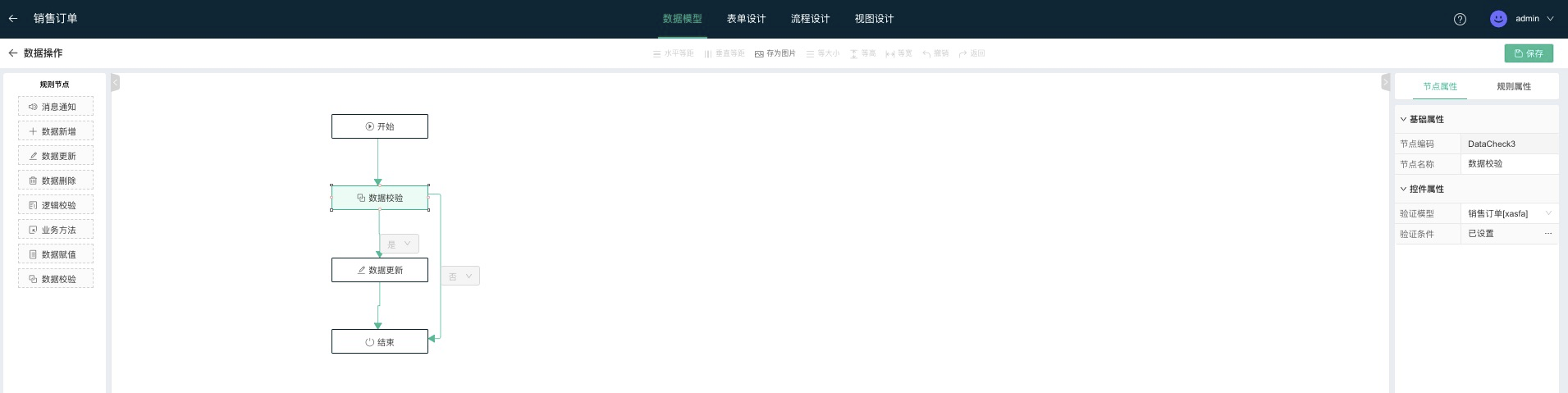Image resolution: width=1568 pixels, height=393 pixels.
Task: Select 消息通知 rule node
Action: [56, 107]
